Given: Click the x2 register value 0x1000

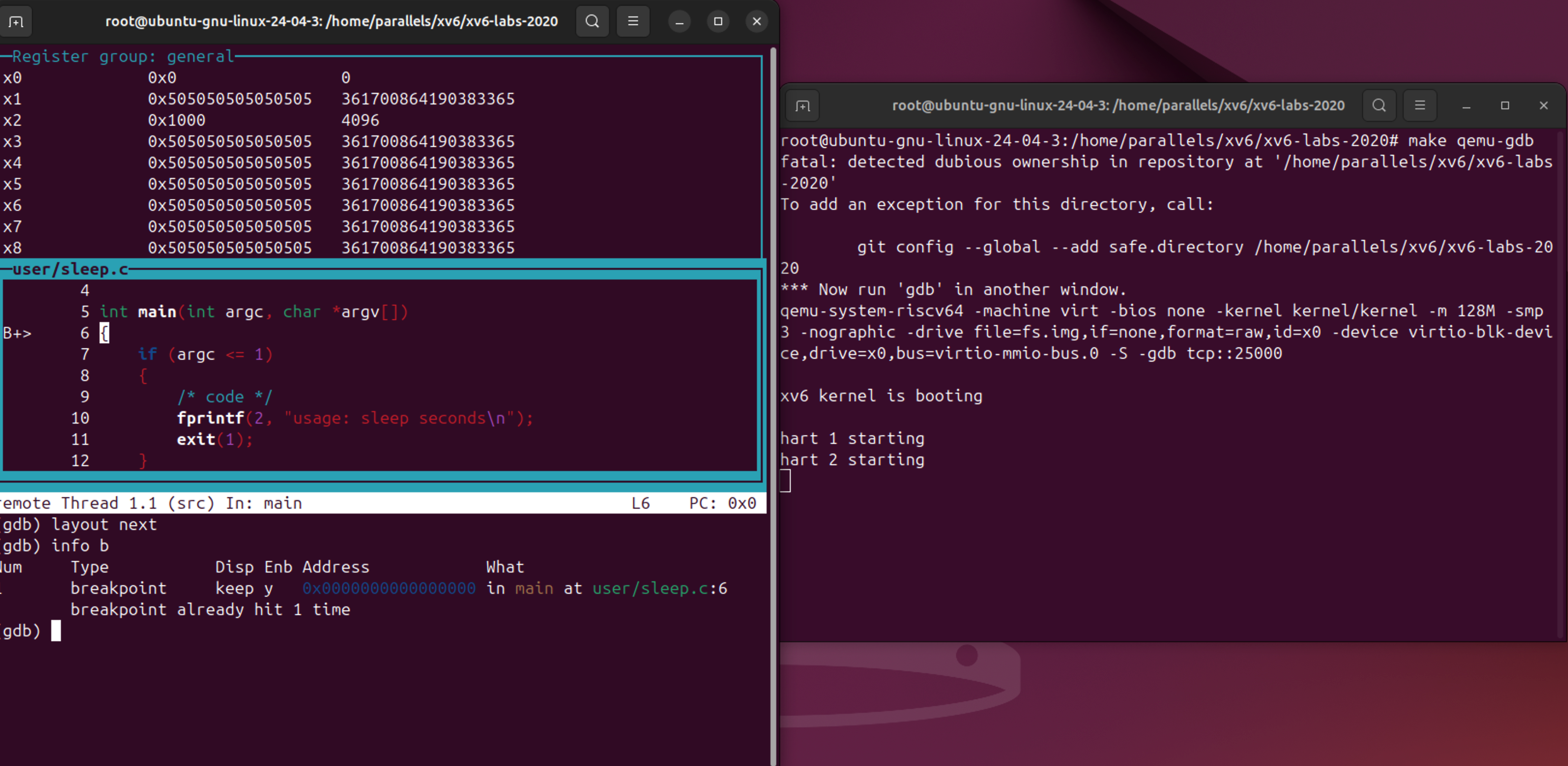Looking at the screenshot, I should pyautogui.click(x=176, y=120).
